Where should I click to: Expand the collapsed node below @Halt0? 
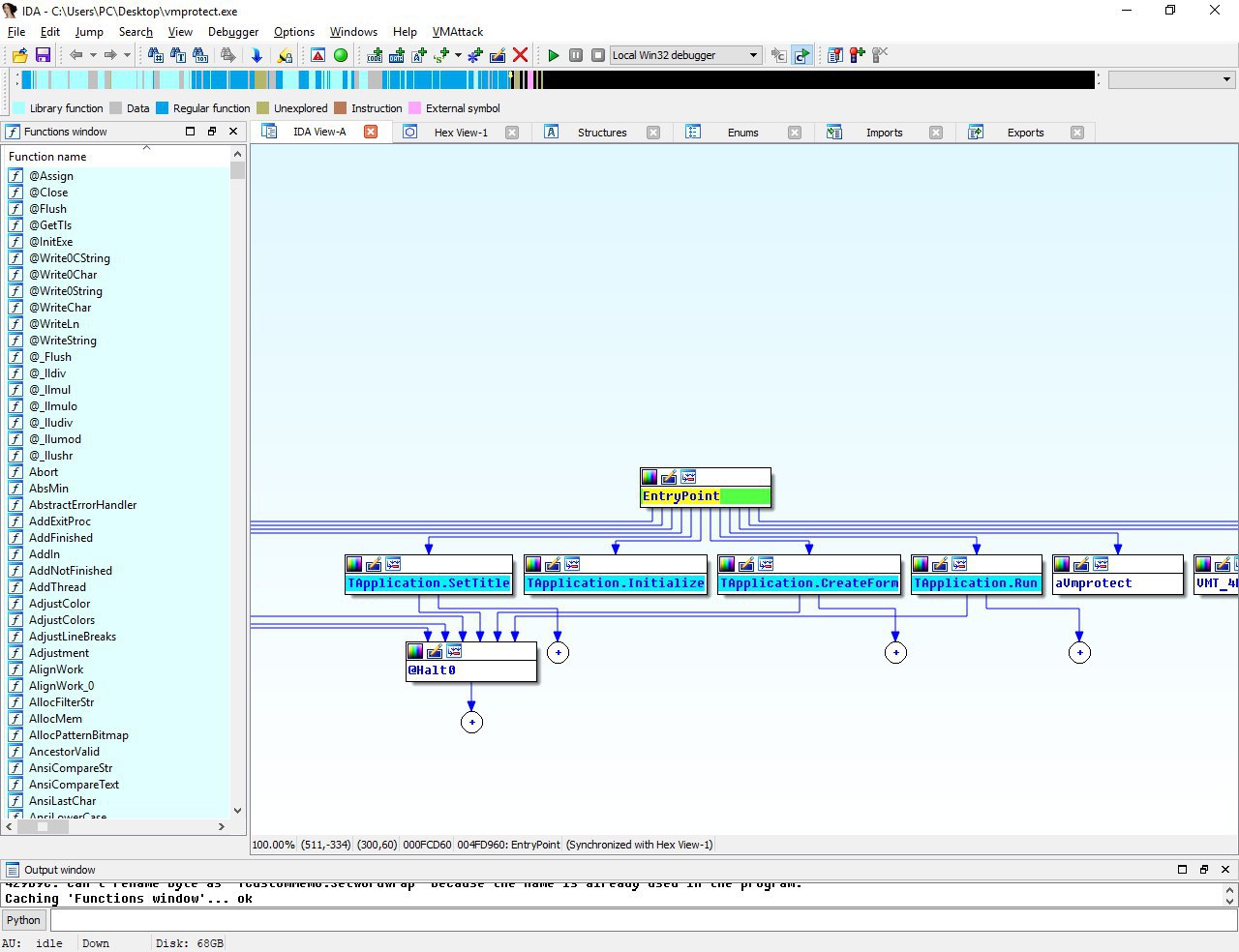point(471,722)
